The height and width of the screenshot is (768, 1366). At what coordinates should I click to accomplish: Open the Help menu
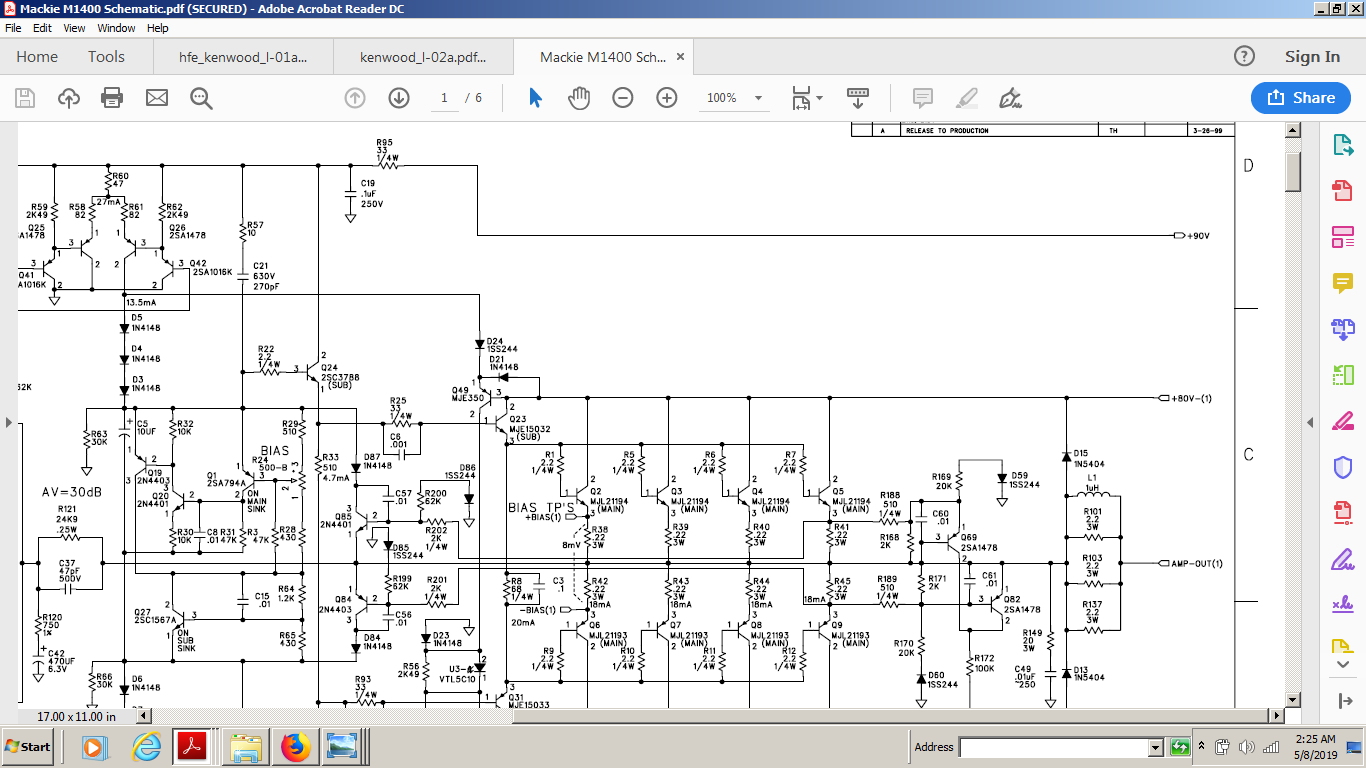pyautogui.click(x=158, y=28)
